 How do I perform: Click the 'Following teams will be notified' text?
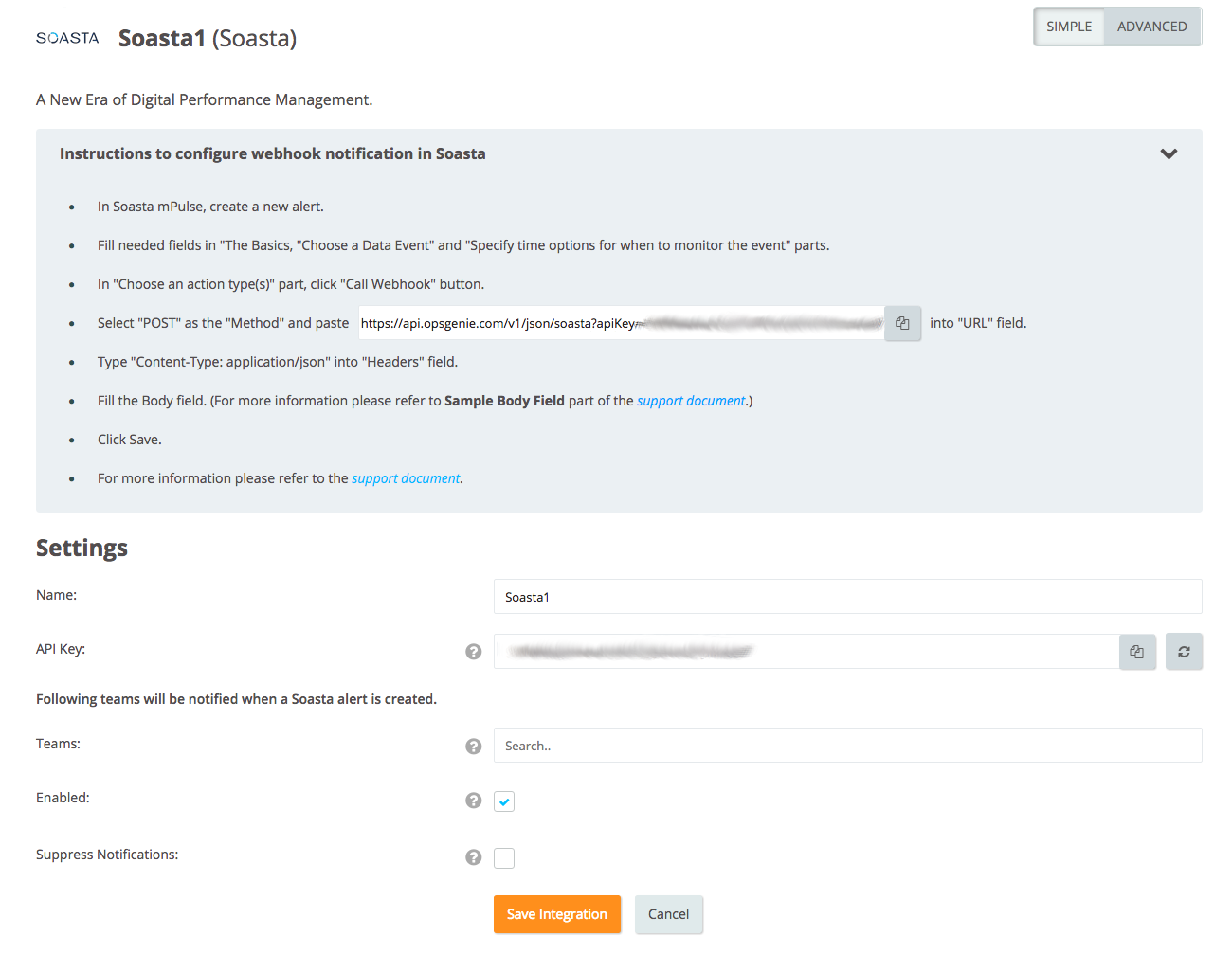coord(236,699)
